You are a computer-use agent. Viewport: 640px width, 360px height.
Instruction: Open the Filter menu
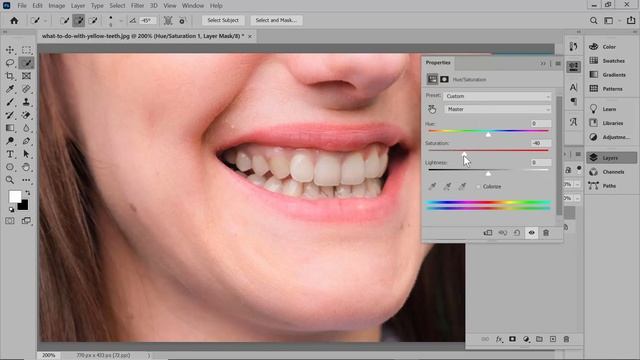[x=137, y=6]
